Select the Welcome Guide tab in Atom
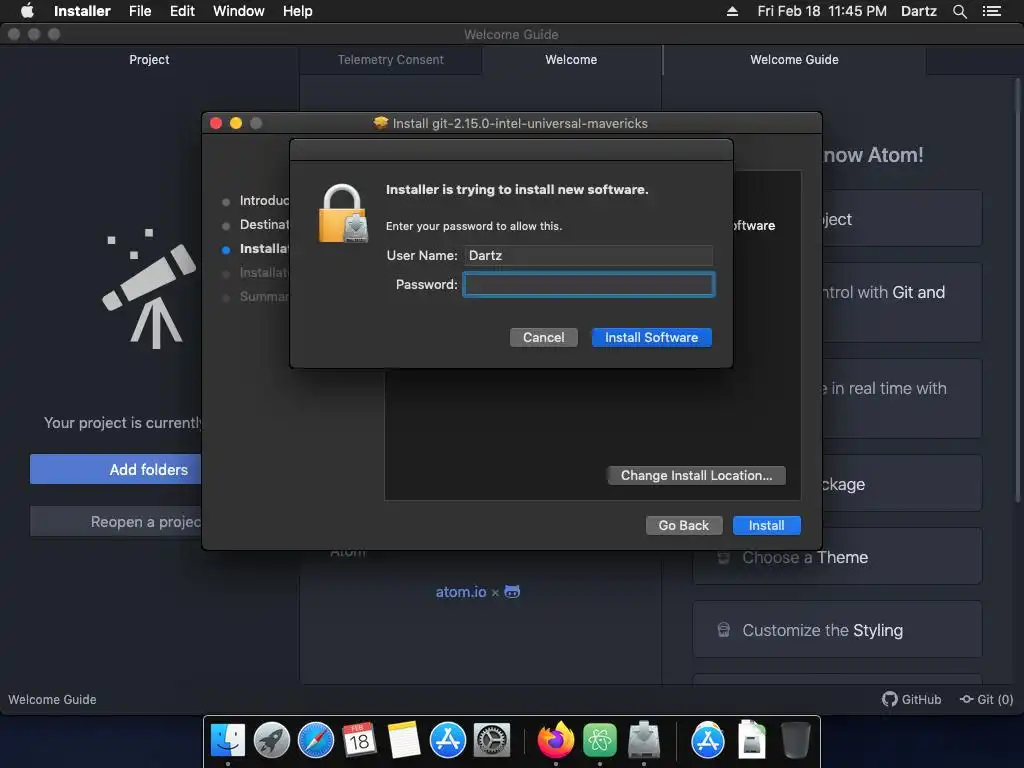 794,59
